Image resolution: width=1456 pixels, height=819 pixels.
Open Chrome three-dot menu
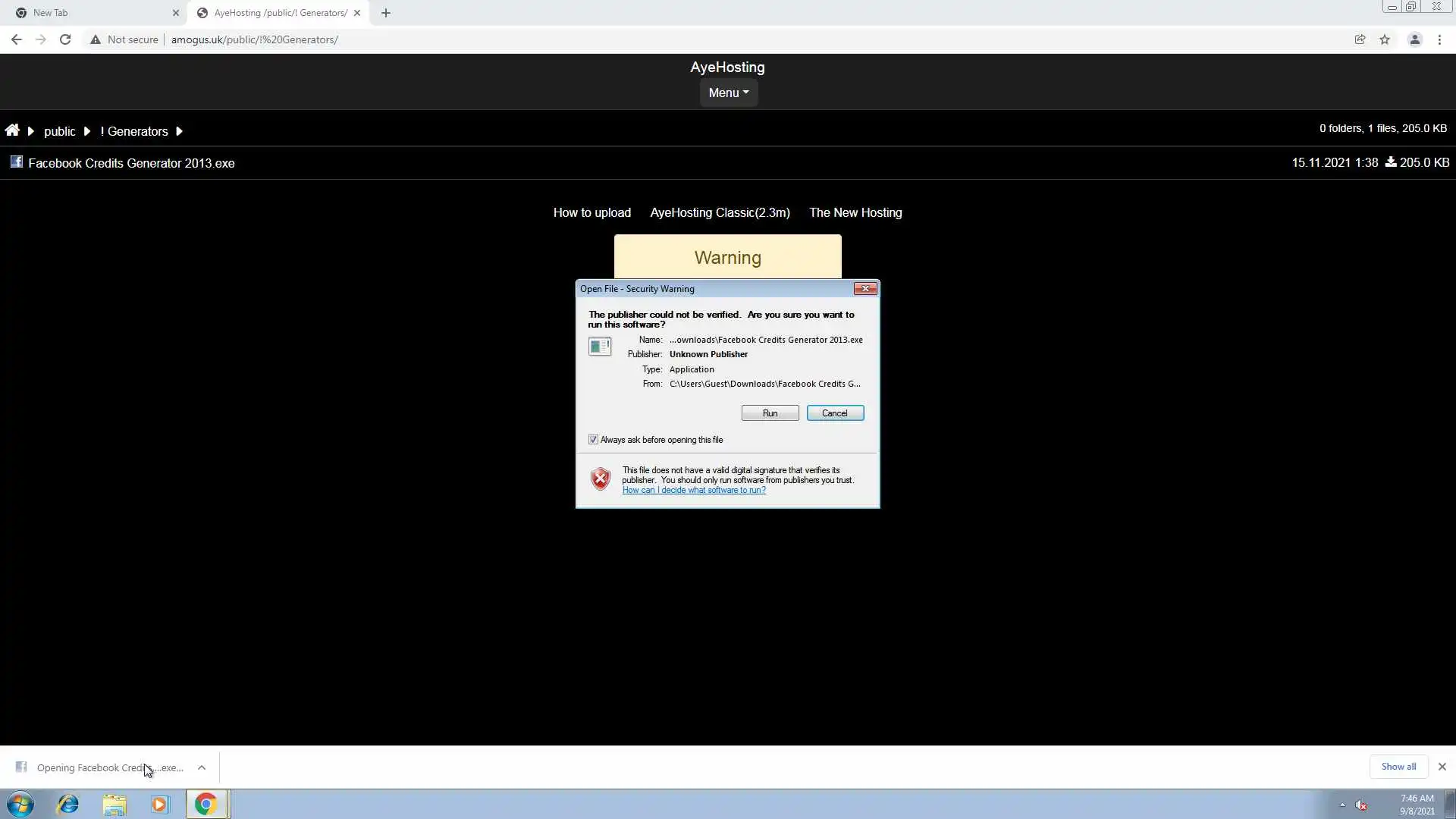(1439, 39)
